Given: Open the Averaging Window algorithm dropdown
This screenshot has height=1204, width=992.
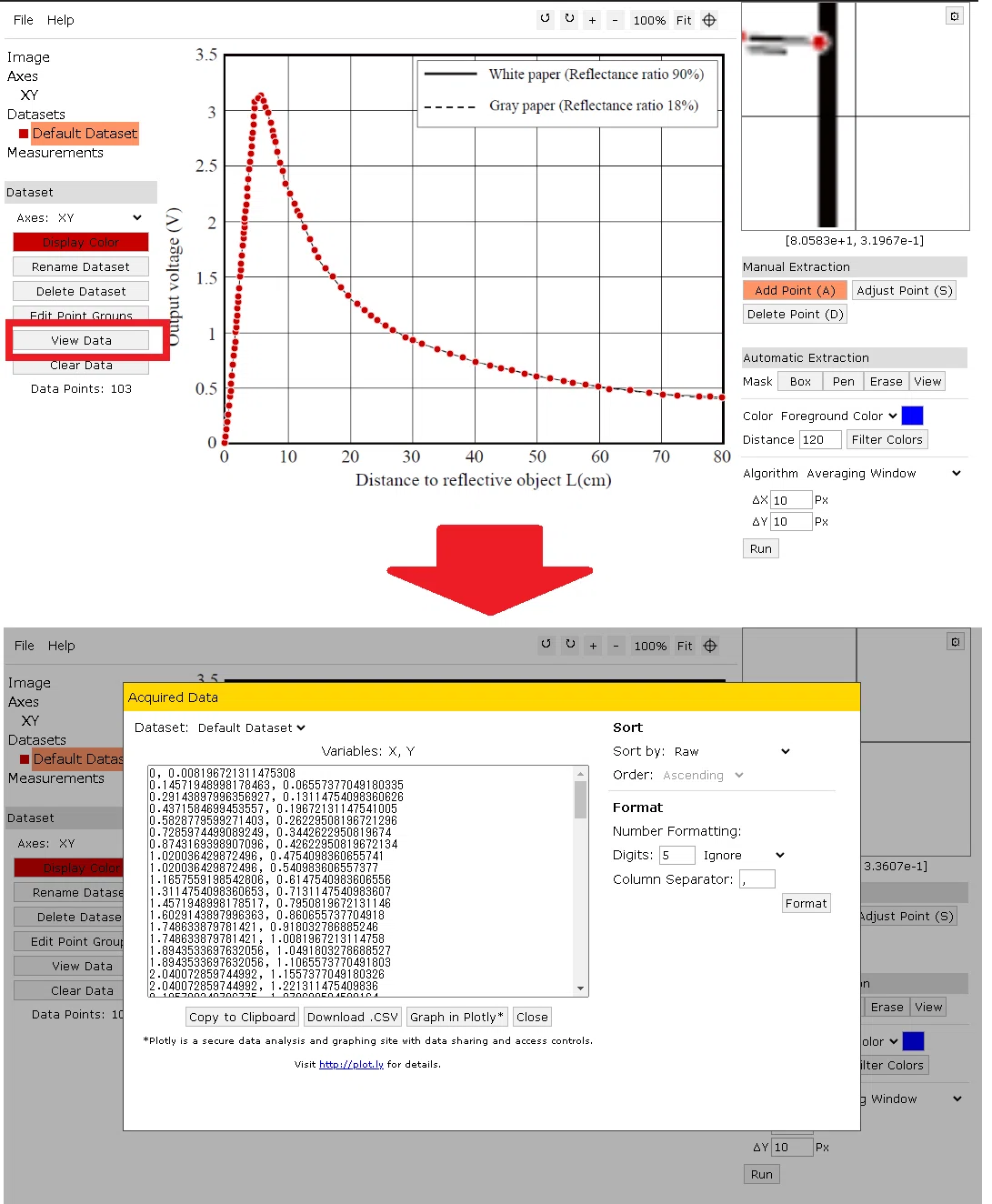Looking at the screenshot, I should 883,473.
